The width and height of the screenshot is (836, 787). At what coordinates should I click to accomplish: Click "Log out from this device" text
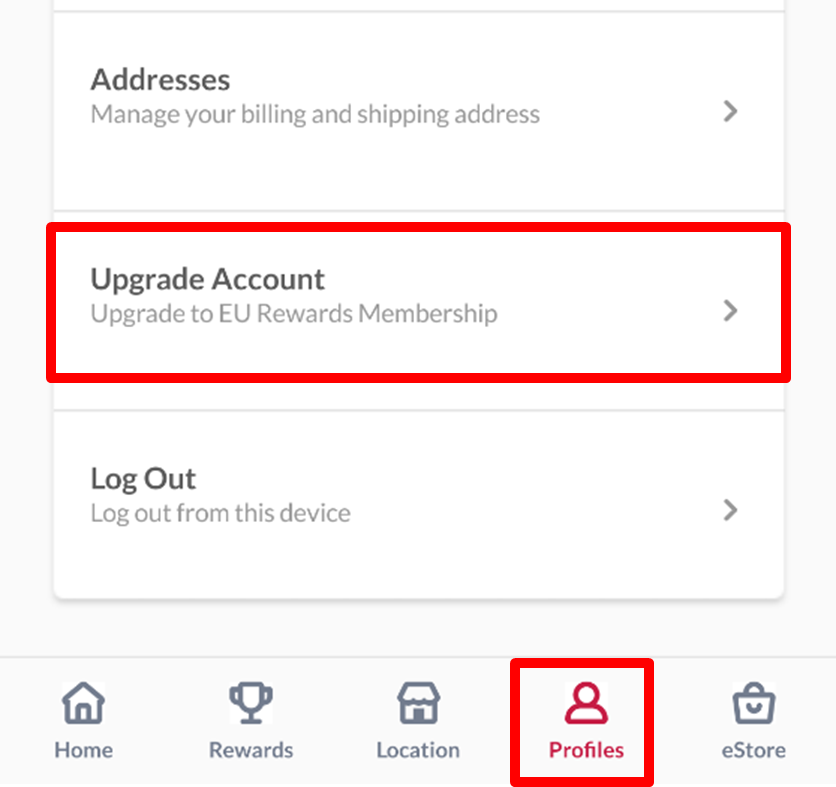pyautogui.click(x=220, y=514)
